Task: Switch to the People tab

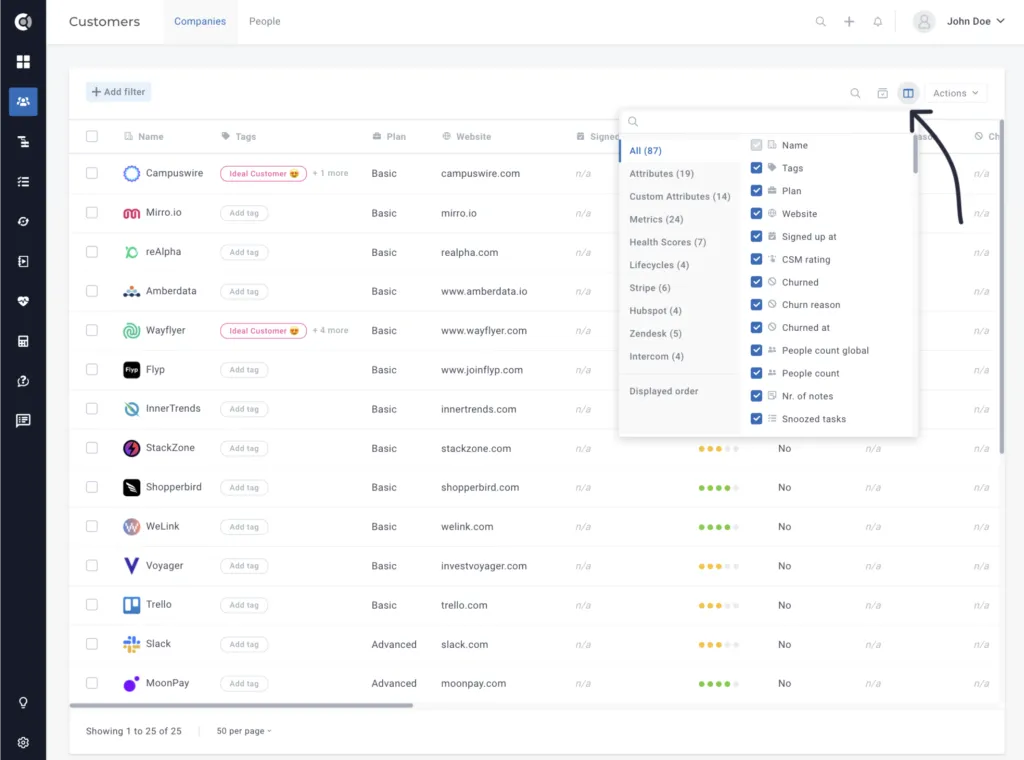Action: click(x=264, y=22)
